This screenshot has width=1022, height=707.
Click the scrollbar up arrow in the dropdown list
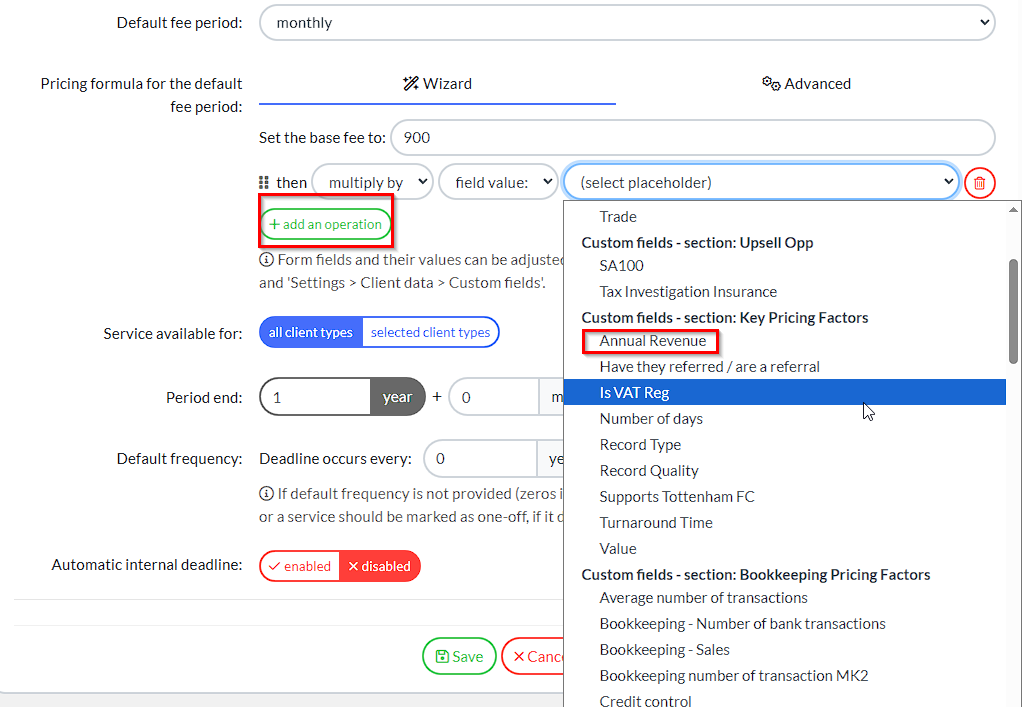click(1013, 210)
